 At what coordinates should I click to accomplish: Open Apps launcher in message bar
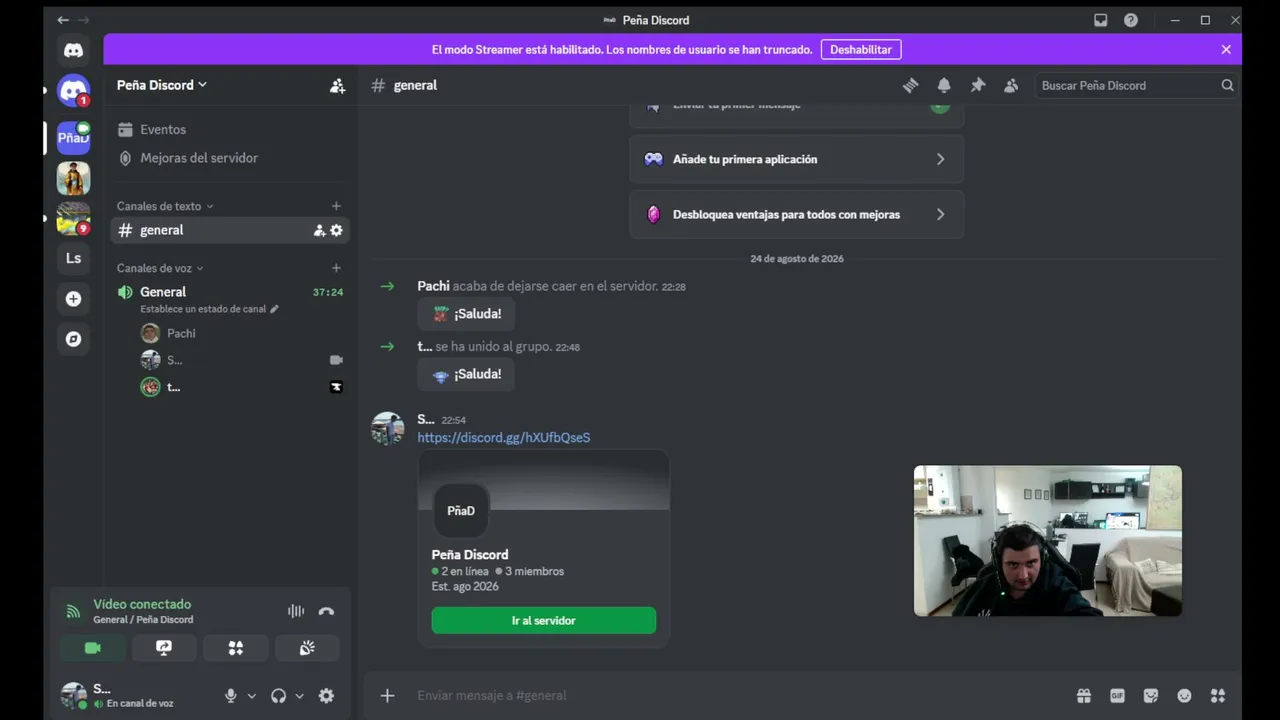tap(1218, 696)
